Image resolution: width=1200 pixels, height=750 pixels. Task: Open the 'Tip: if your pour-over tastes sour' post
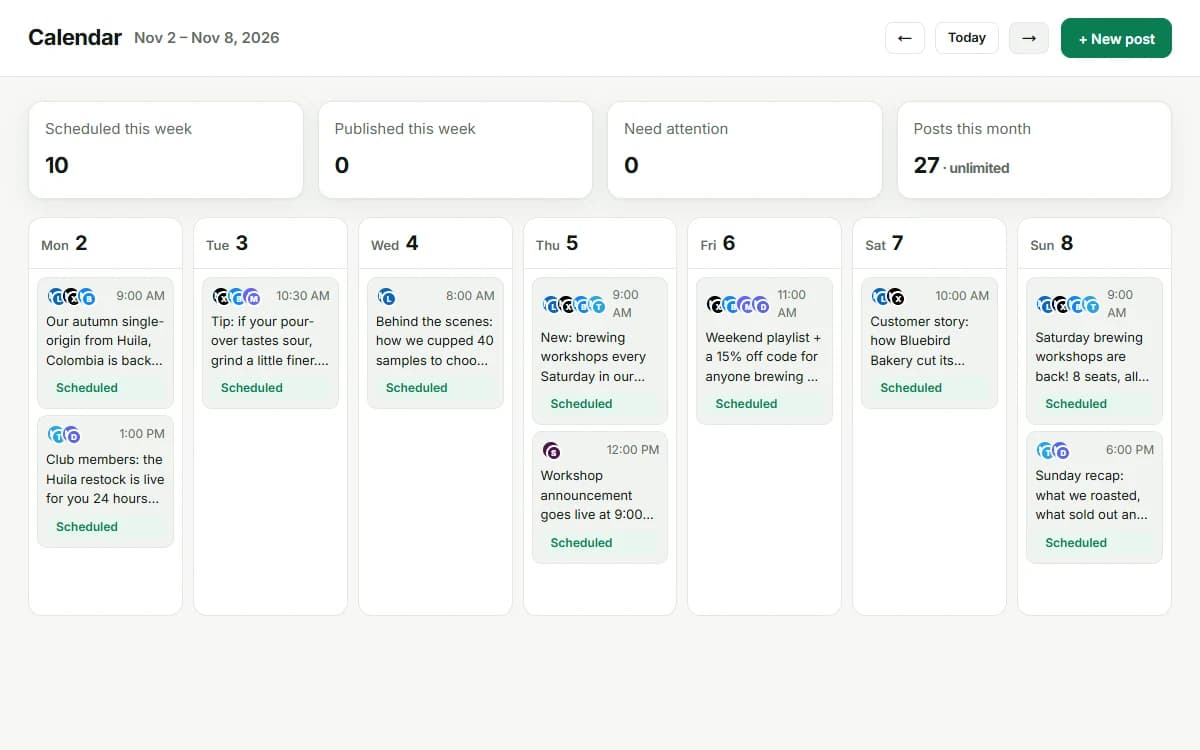pos(270,343)
